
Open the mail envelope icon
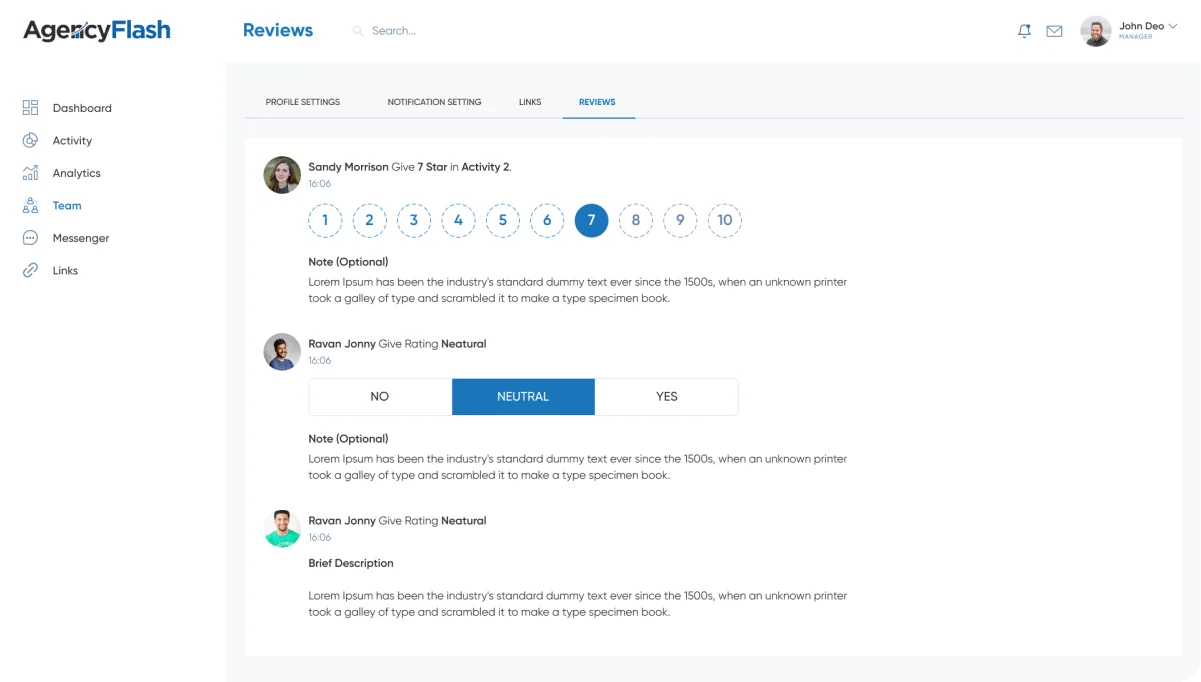1054,31
